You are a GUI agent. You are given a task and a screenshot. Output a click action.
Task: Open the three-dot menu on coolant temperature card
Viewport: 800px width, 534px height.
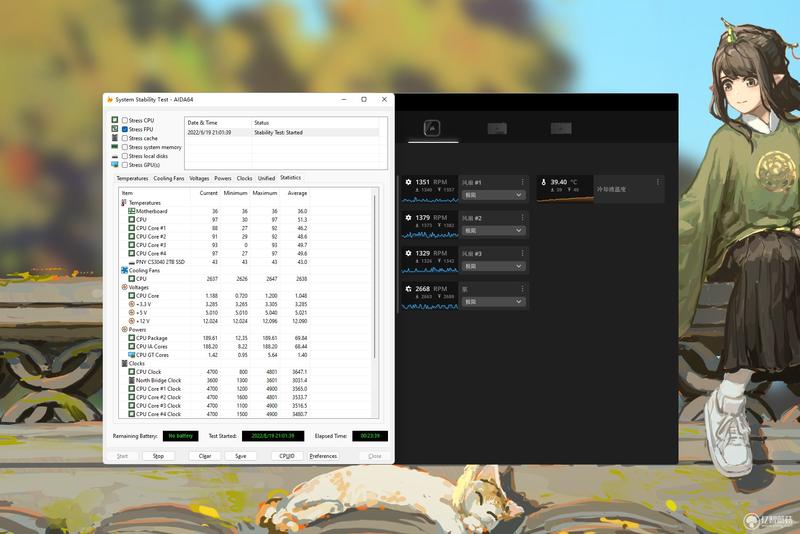click(x=658, y=182)
